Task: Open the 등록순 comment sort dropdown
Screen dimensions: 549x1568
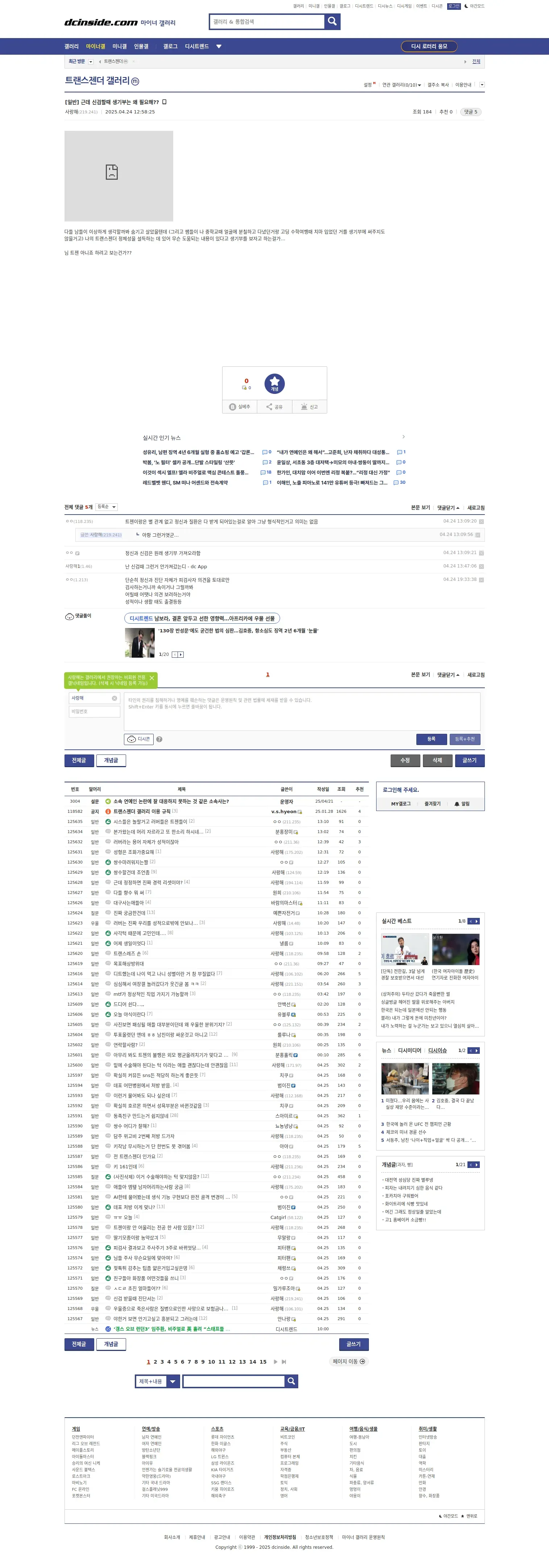Action: (x=107, y=507)
